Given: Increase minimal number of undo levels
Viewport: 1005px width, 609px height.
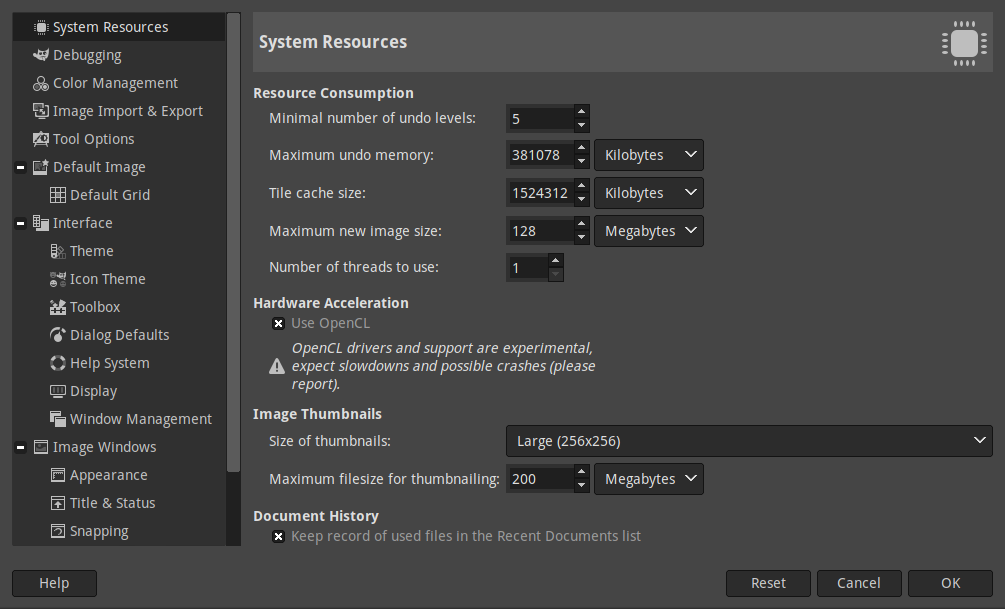Looking at the screenshot, I should click(x=581, y=112).
